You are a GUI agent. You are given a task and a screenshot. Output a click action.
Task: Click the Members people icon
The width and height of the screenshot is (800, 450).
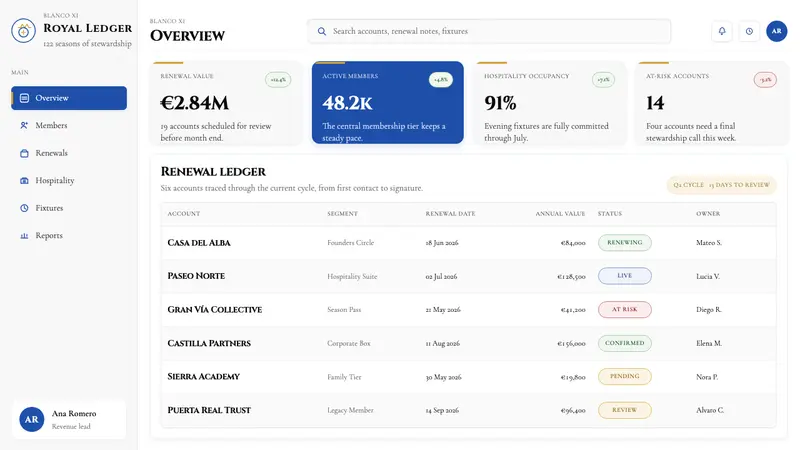(x=24, y=126)
